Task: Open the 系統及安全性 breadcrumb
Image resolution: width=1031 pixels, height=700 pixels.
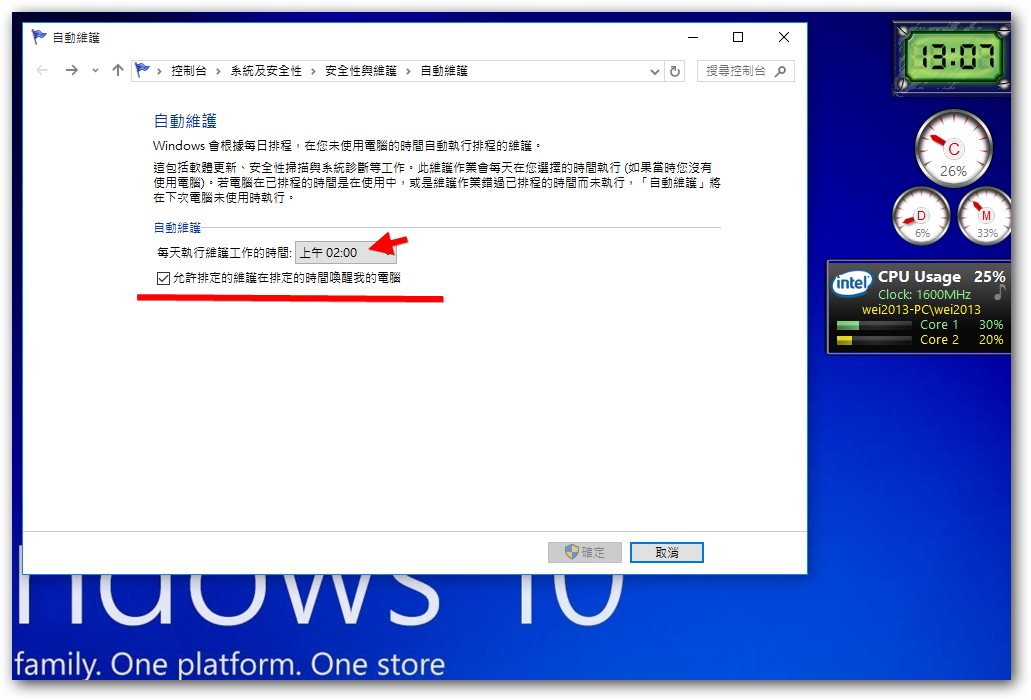Action: coord(266,71)
